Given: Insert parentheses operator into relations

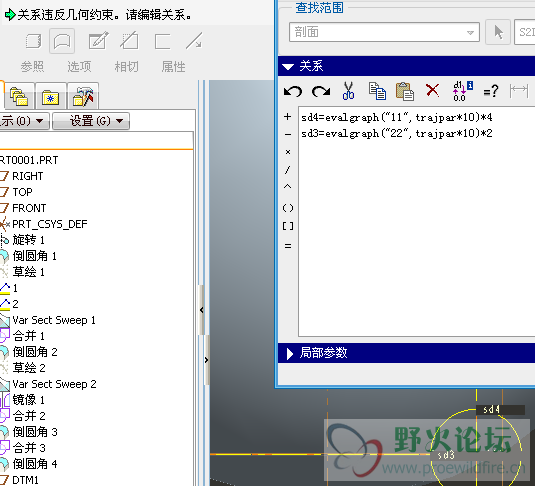Looking at the screenshot, I should 288,208.
